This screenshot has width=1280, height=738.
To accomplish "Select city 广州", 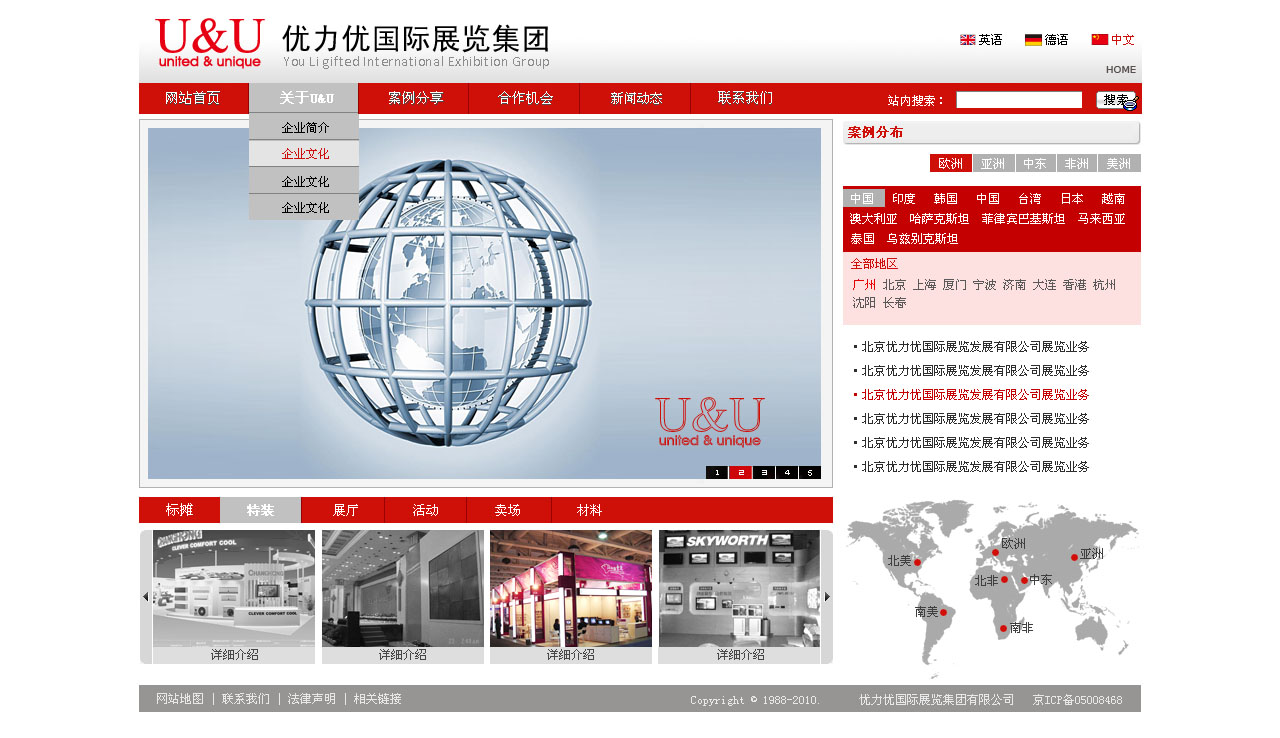I will coord(864,285).
